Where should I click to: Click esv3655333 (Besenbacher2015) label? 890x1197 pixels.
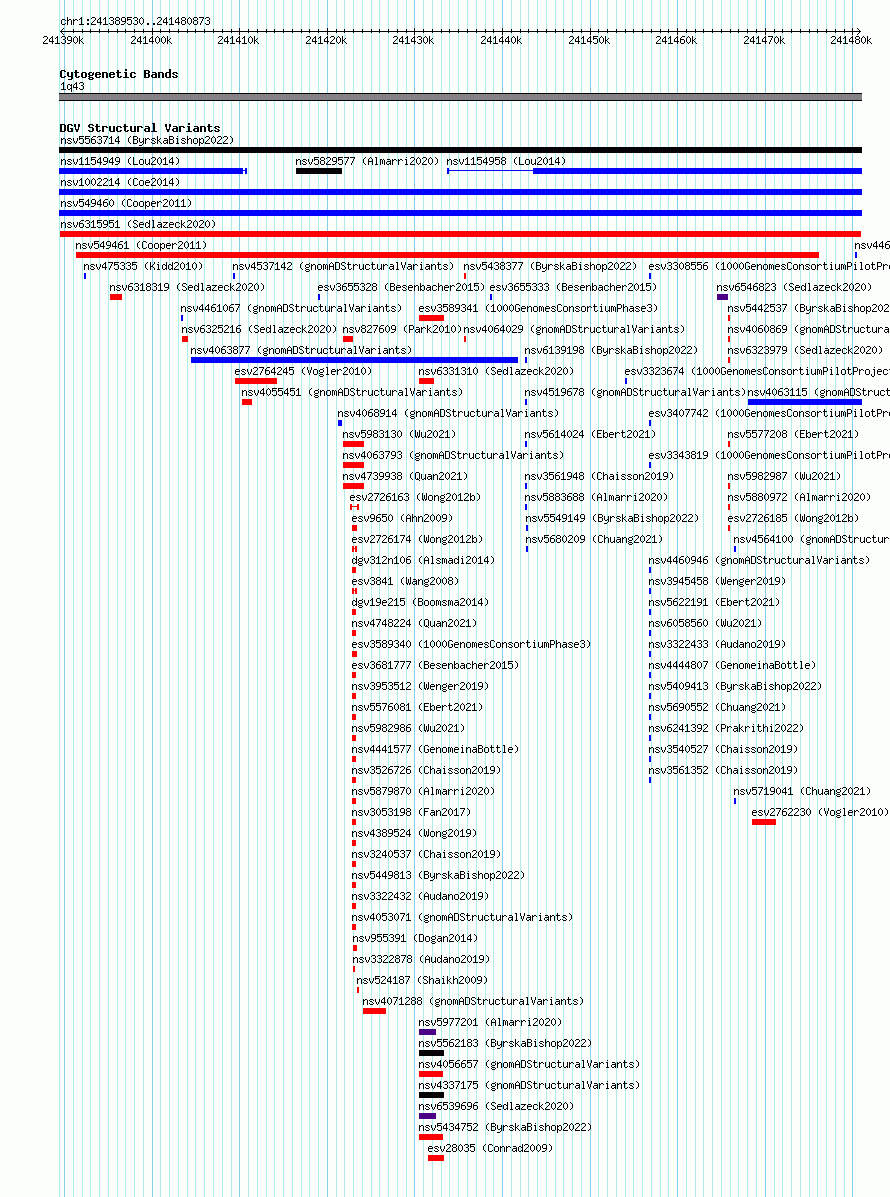[x=572, y=287]
